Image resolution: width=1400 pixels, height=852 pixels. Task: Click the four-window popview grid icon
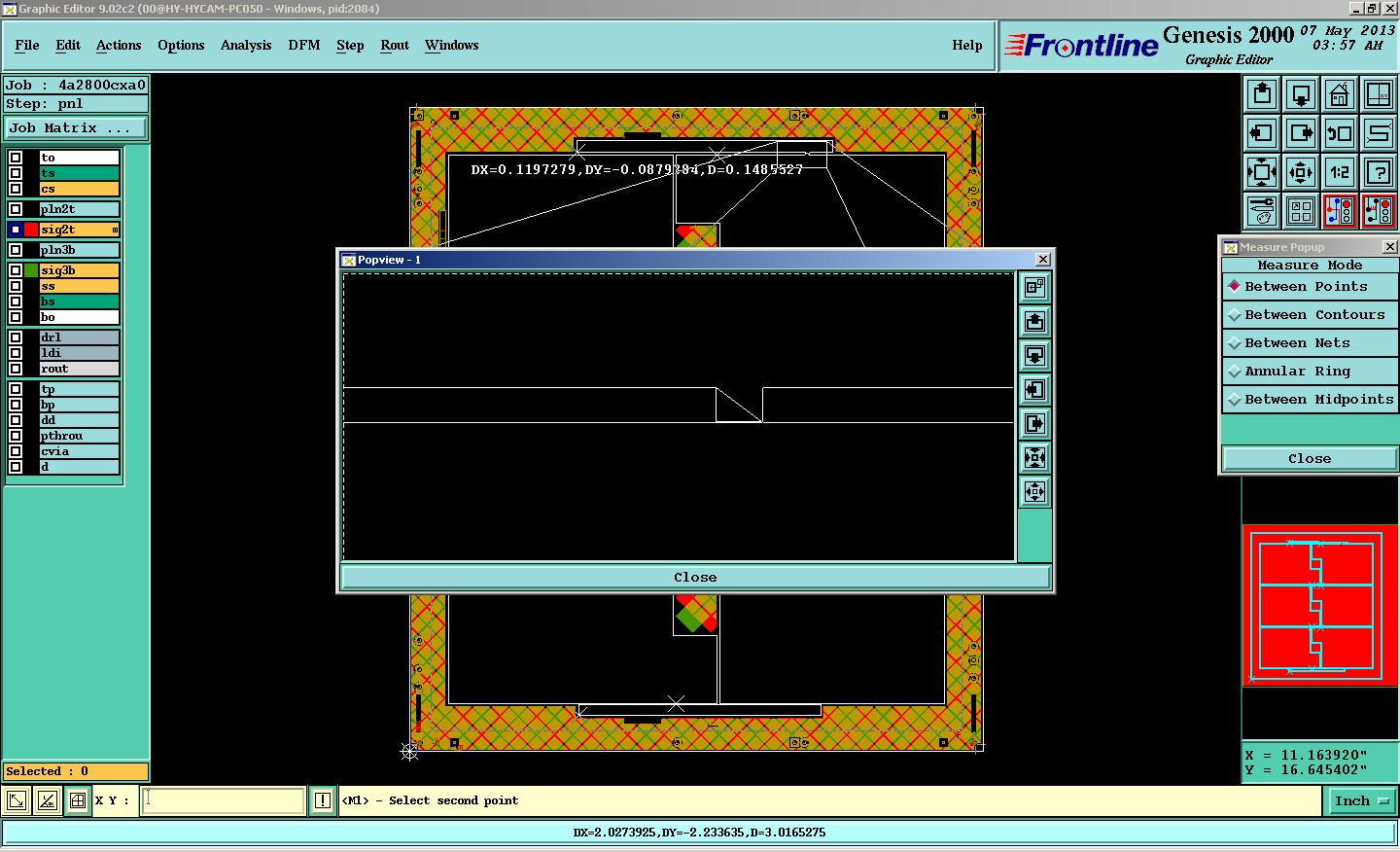pyautogui.click(x=1301, y=210)
